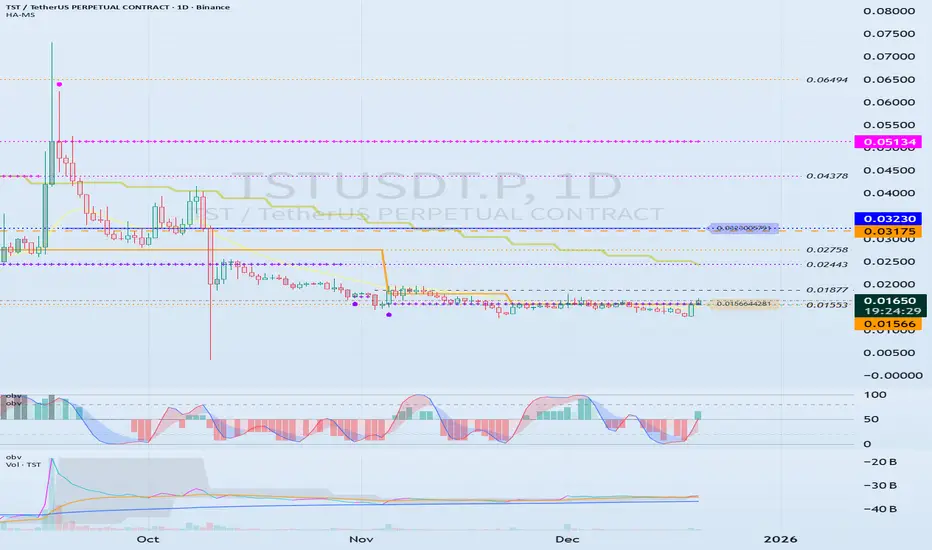
Task: Select the 0.06494 level label
Action: [827, 80]
